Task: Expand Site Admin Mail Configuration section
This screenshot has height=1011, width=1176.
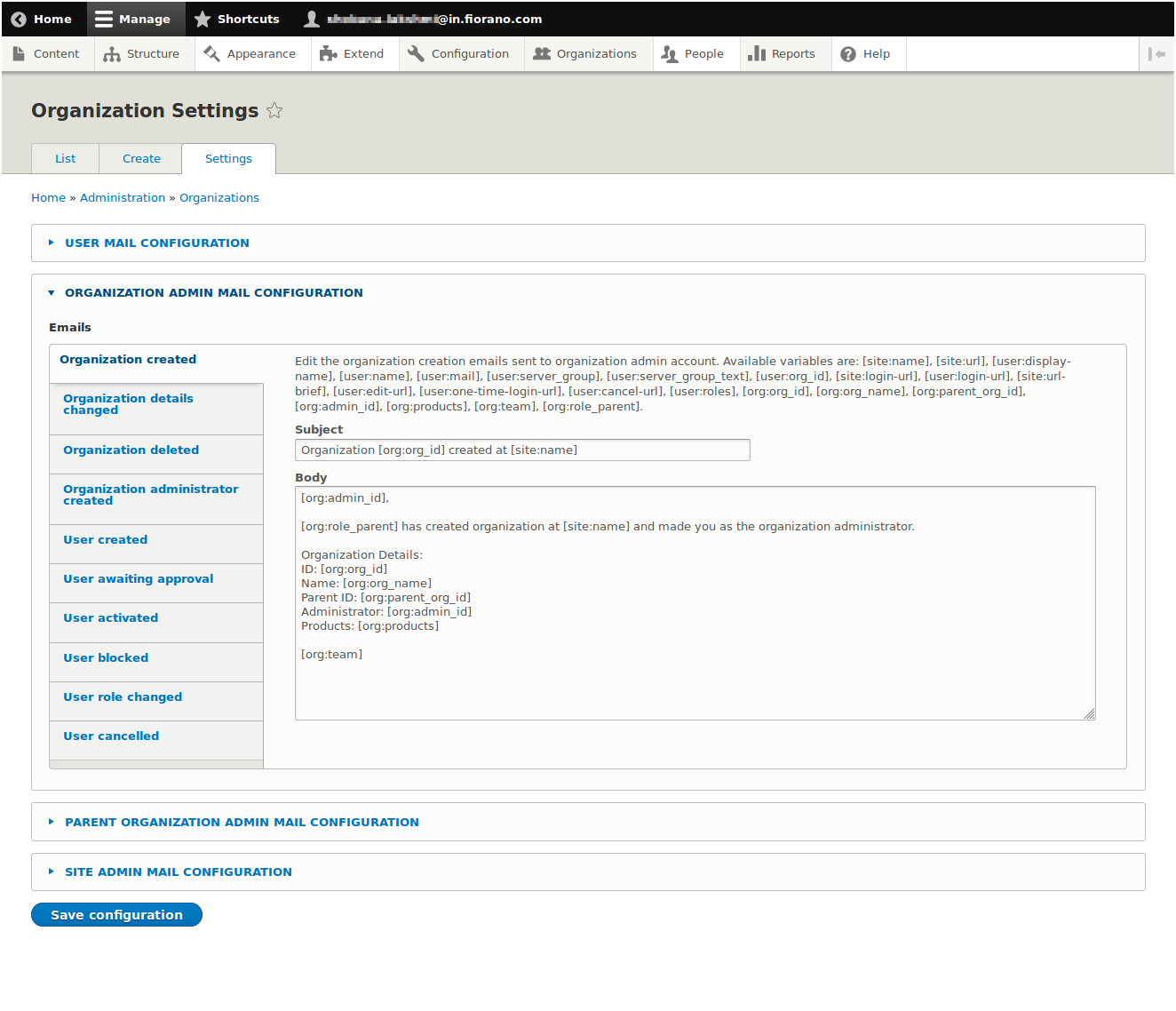Action: pos(178,872)
